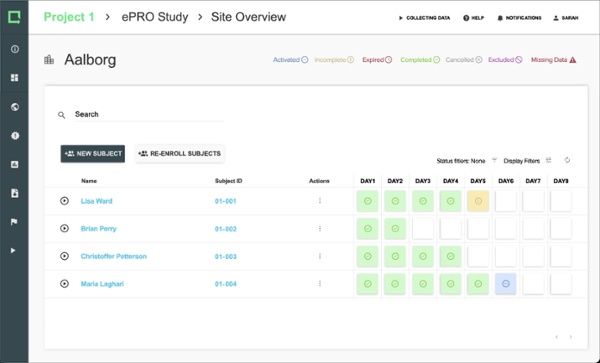Click the Site Overview breadcrumb
The height and width of the screenshot is (363, 600).
pos(248,17)
